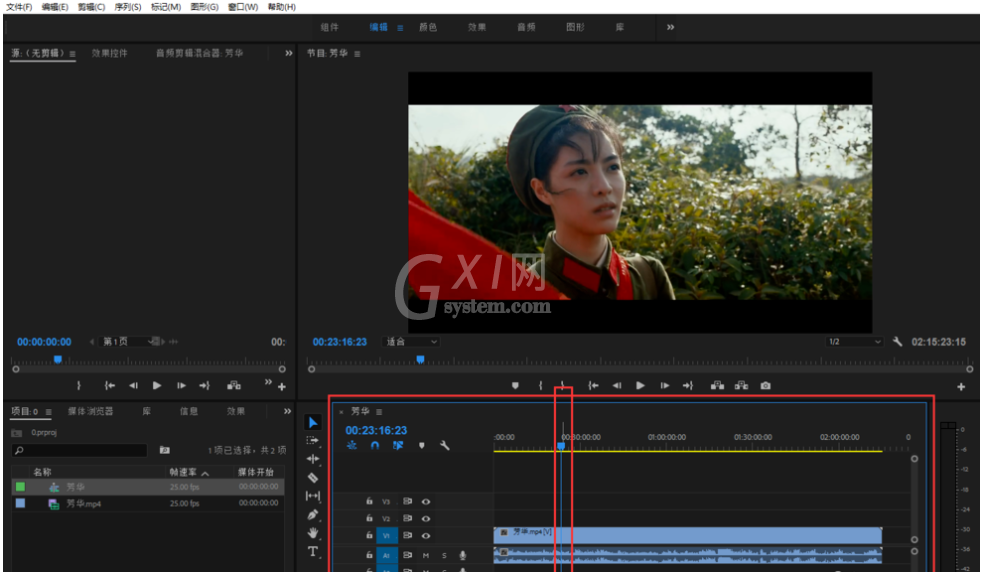Click the project search input field
The width and height of the screenshot is (982, 574).
(x=80, y=450)
